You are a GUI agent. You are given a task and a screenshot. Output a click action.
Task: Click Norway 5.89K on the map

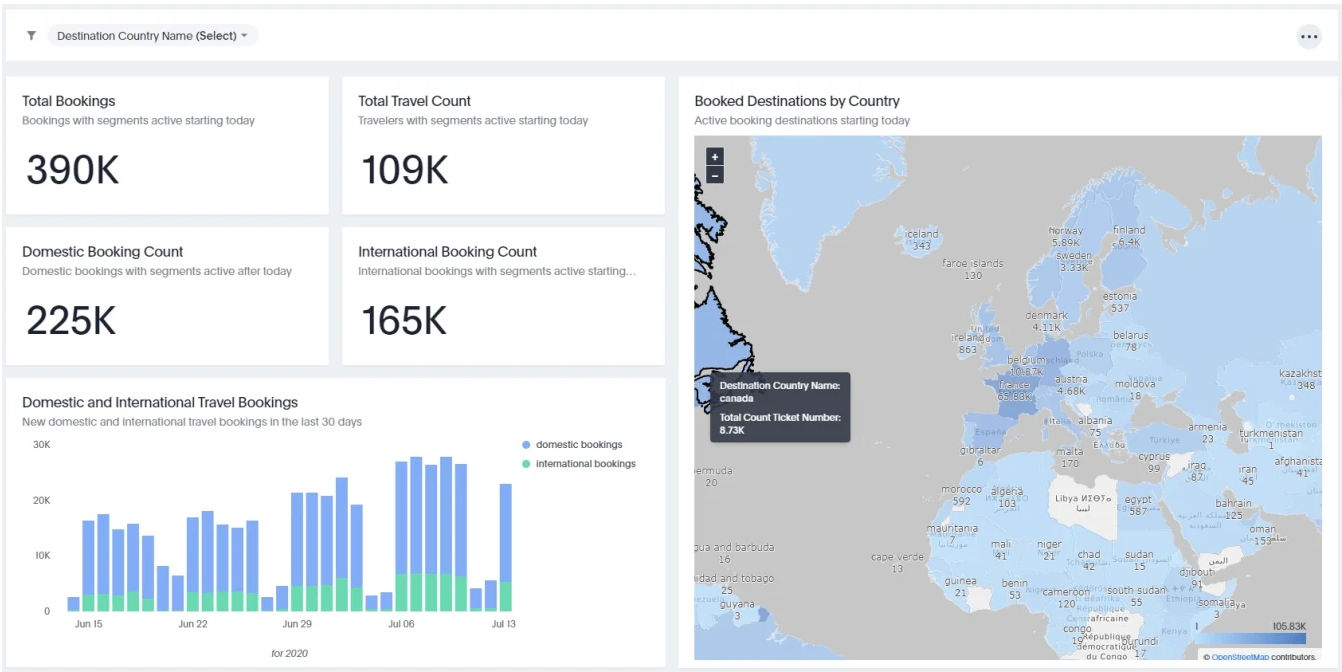(1066, 236)
